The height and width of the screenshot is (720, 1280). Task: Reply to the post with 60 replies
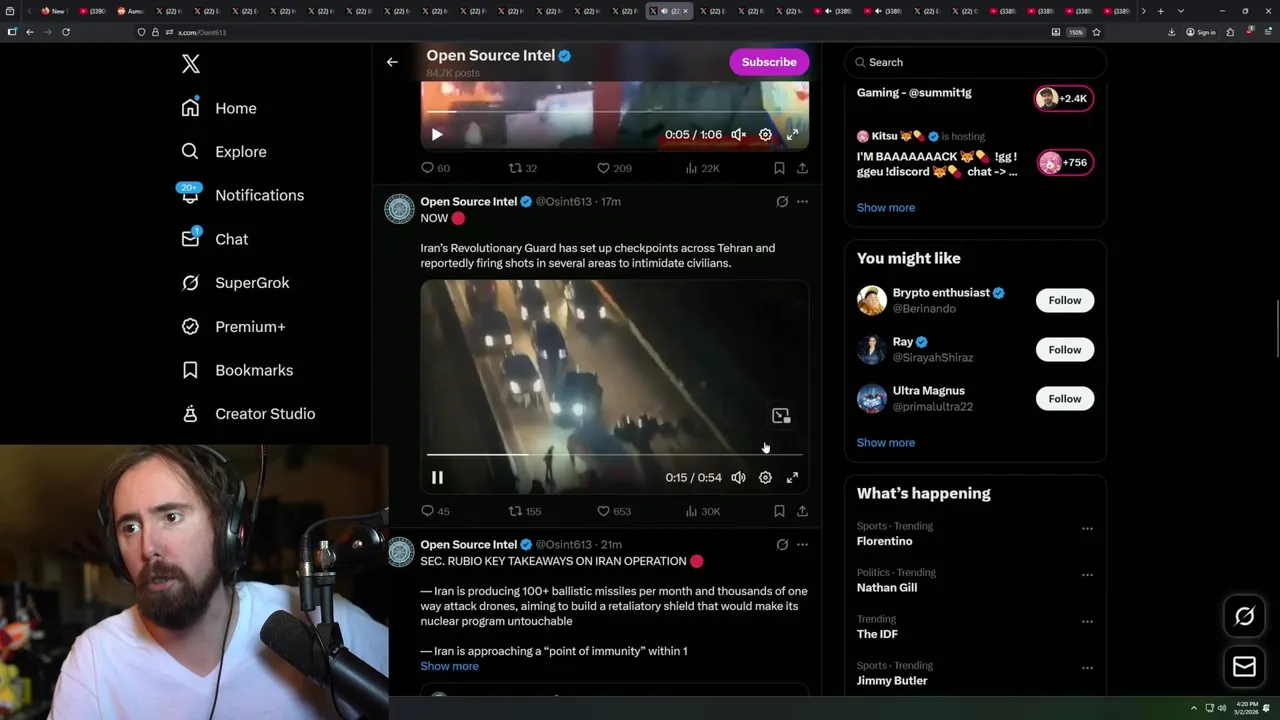435,168
